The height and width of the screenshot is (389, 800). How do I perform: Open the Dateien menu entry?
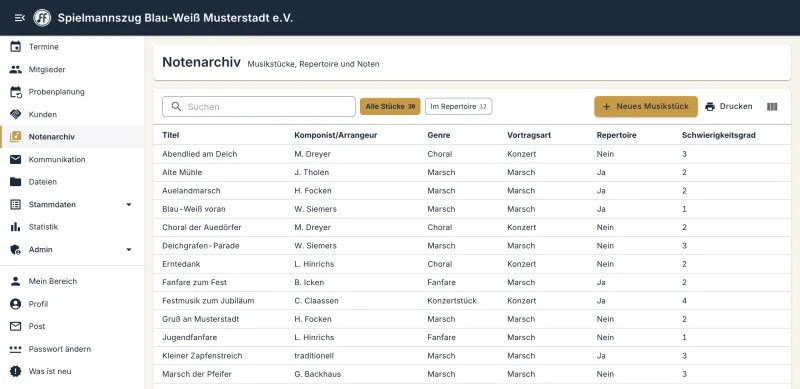72,182
